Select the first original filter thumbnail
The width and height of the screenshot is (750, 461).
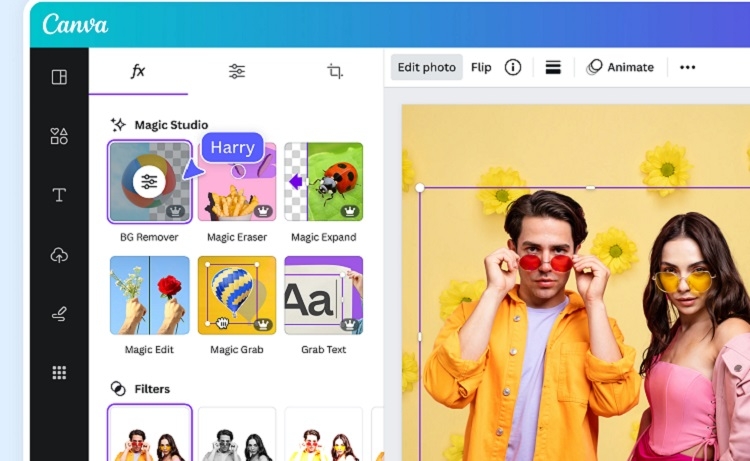(x=150, y=433)
